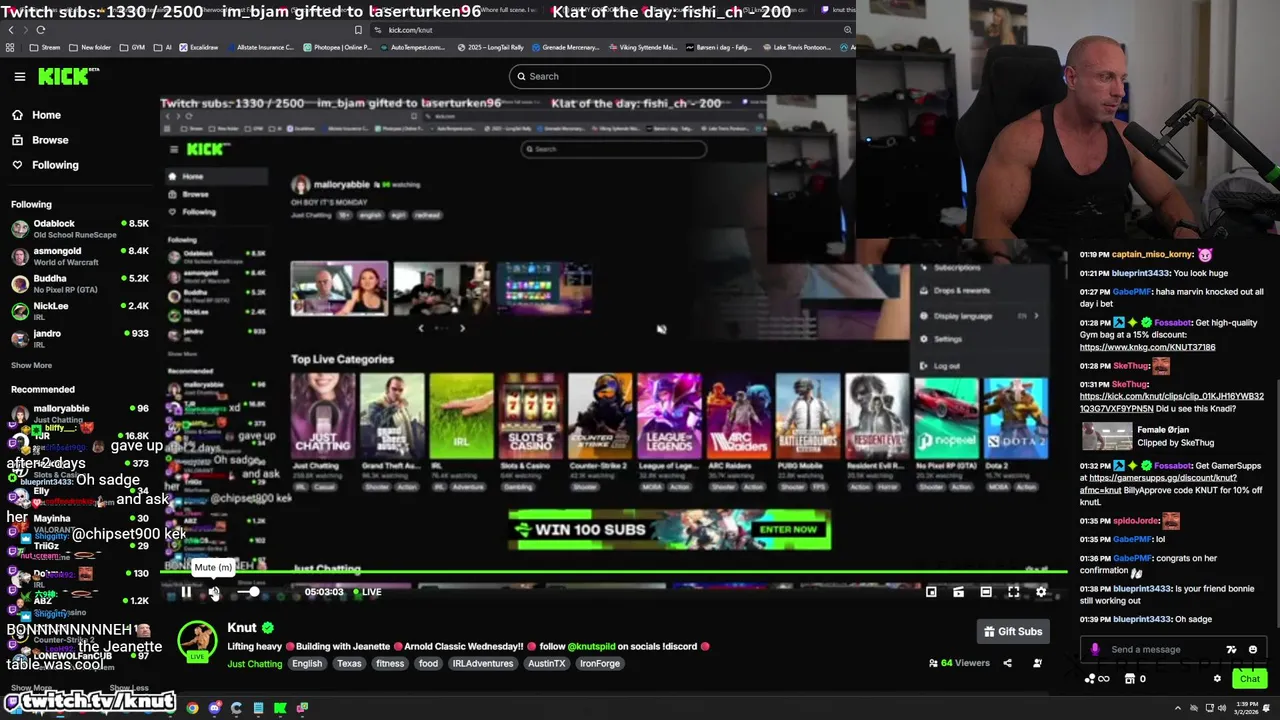
Task: Open Odablock channel in Following list
Action: coord(80,228)
